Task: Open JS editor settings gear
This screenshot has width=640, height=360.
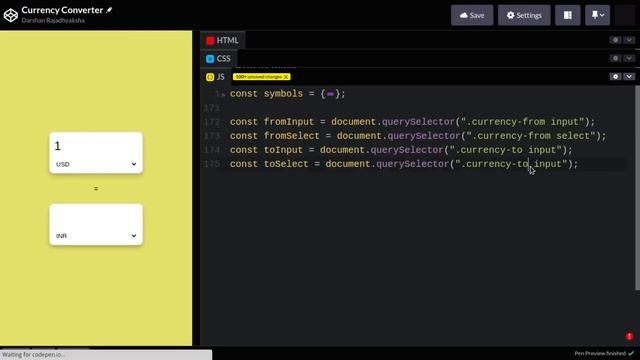Action: pyautogui.click(x=616, y=76)
